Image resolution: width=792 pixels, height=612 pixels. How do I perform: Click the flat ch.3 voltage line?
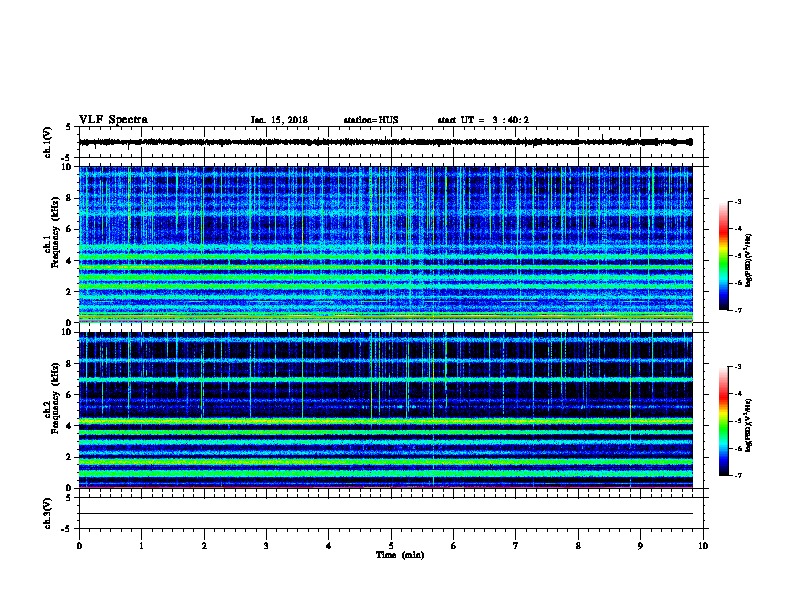coord(386,514)
